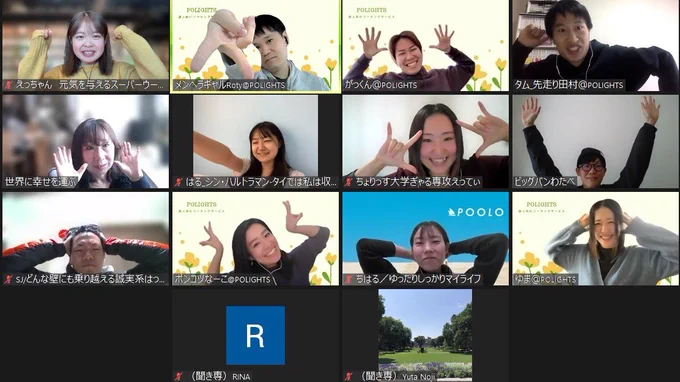
Task: Select the ポンコツなーこ@POLIGHTS video tile
Action: (255, 239)
